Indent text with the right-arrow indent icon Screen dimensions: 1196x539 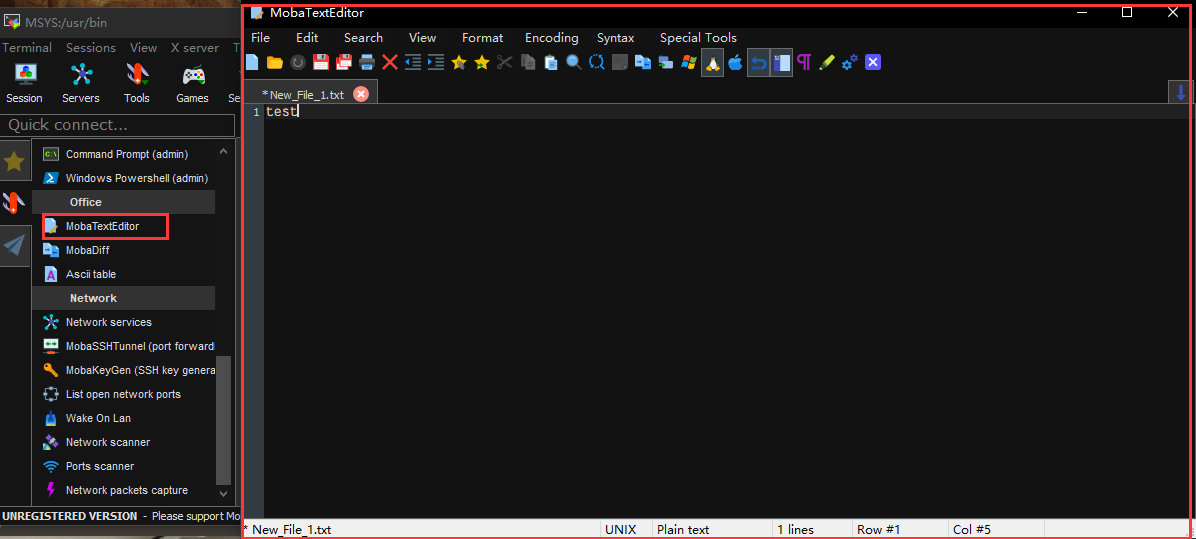436,63
